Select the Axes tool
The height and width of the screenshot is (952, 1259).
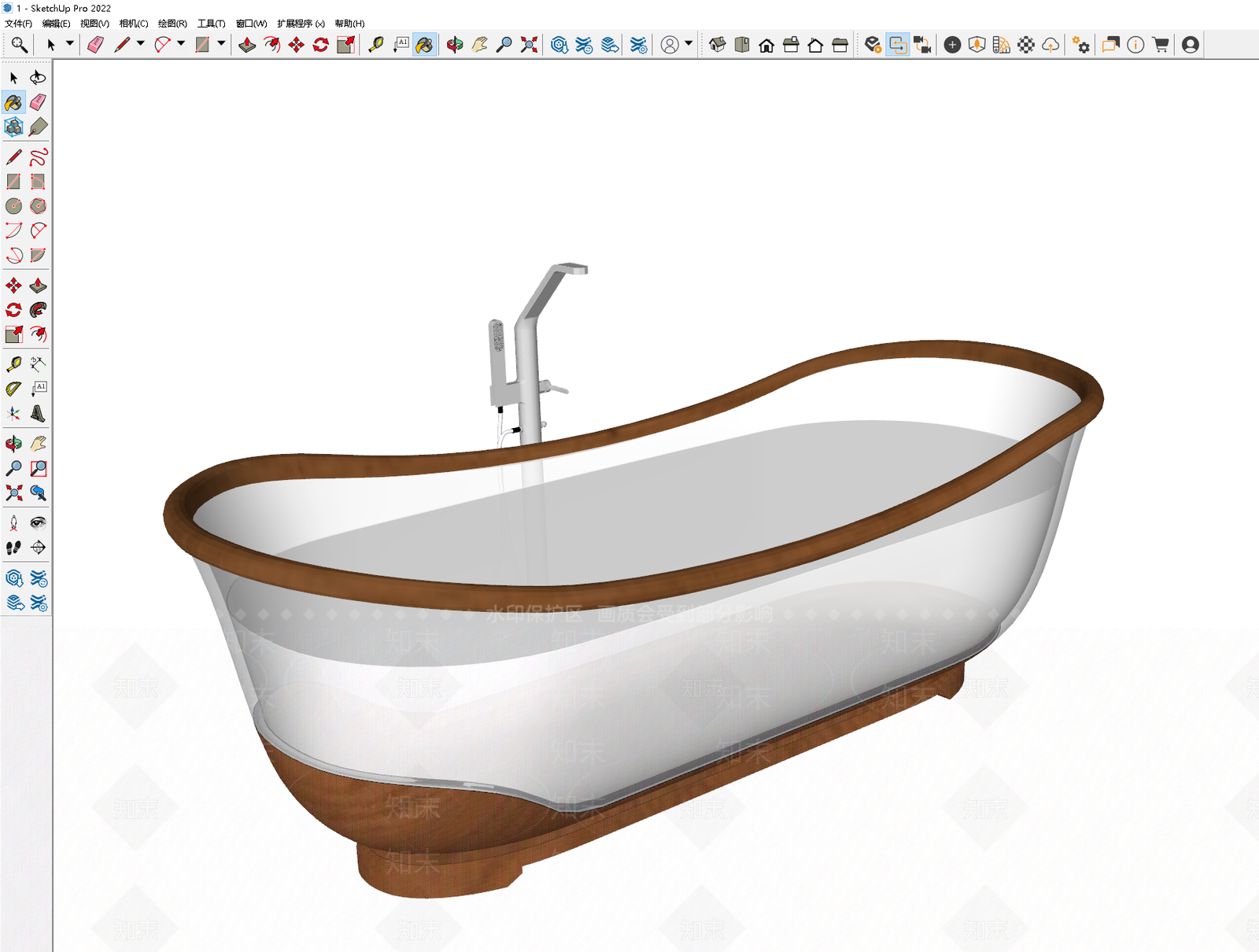click(x=13, y=413)
